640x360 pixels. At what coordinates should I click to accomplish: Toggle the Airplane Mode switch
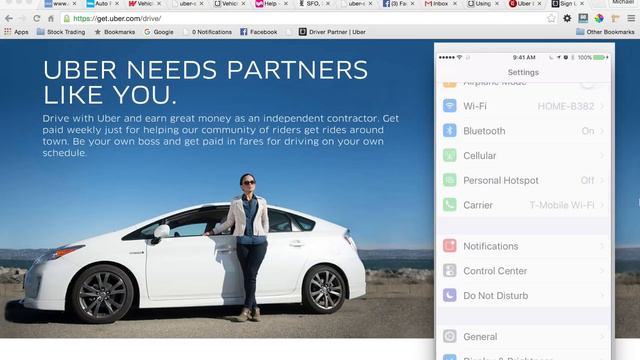588,84
